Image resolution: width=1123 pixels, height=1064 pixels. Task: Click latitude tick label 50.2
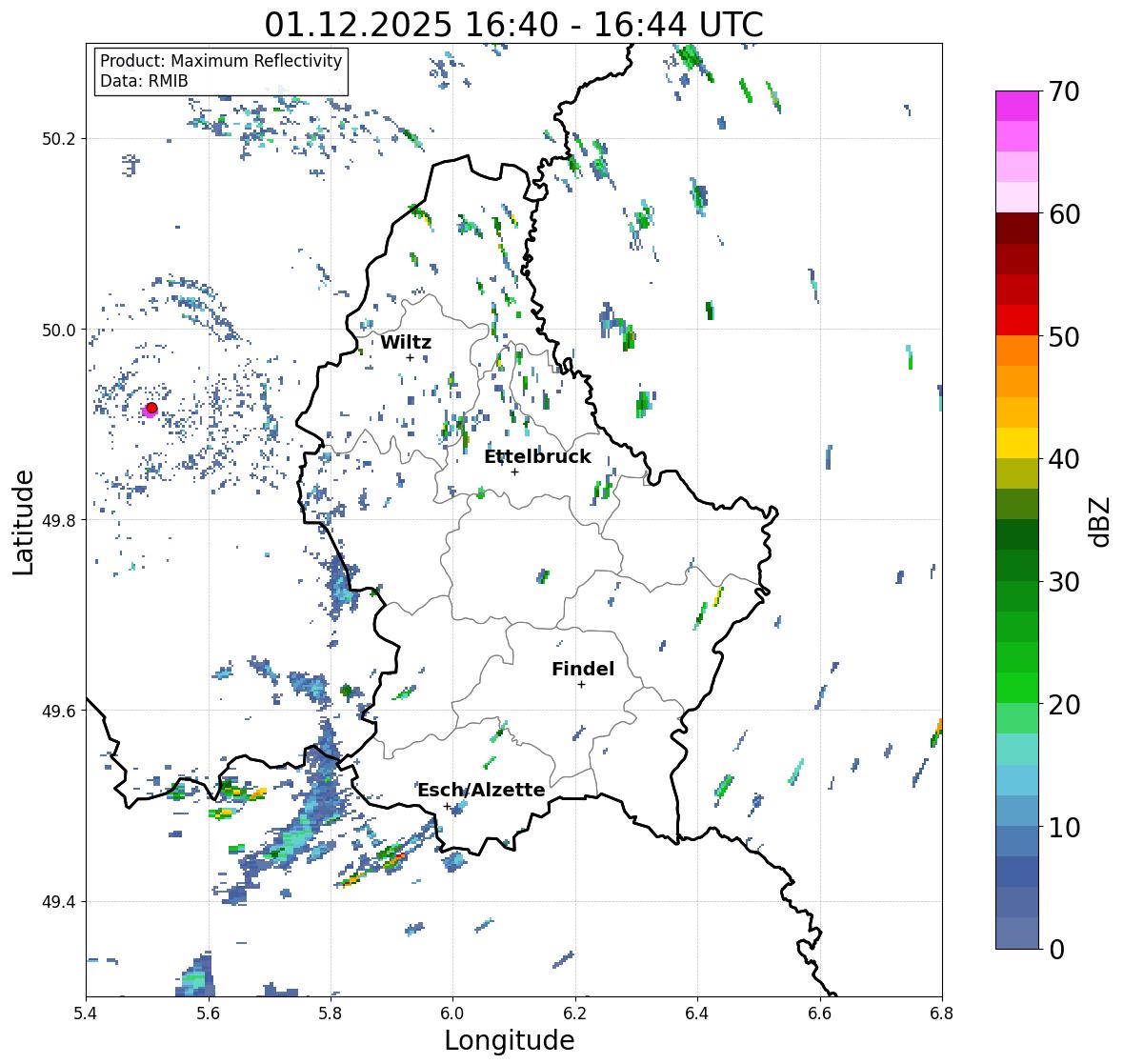pyautogui.click(x=59, y=139)
